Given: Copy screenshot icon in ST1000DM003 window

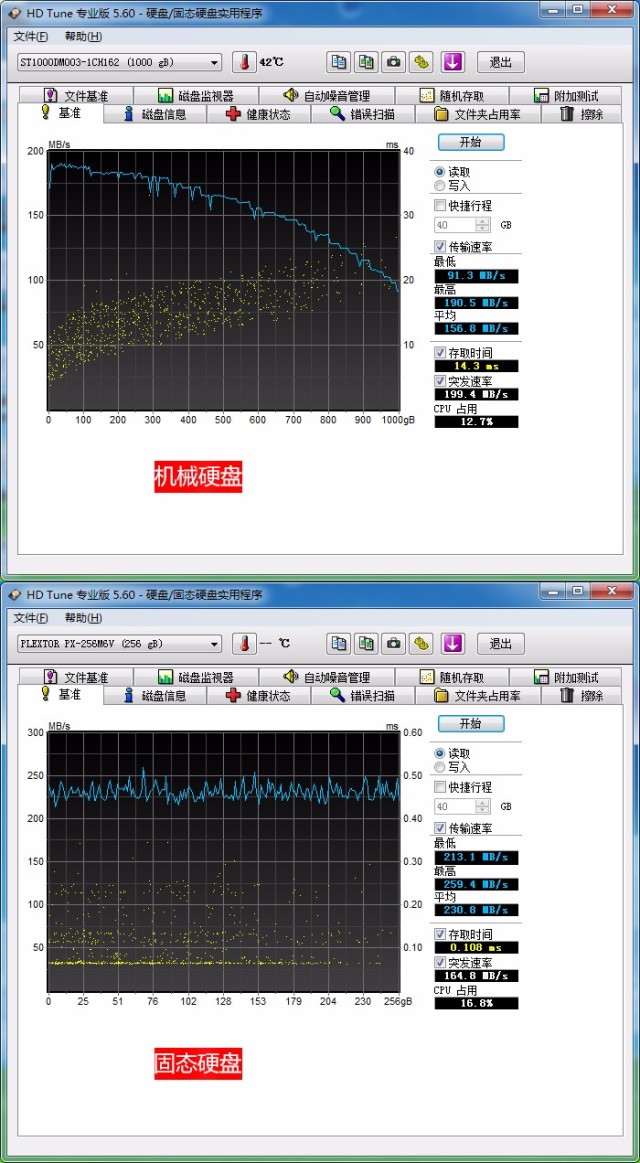Looking at the screenshot, I should tap(366, 62).
